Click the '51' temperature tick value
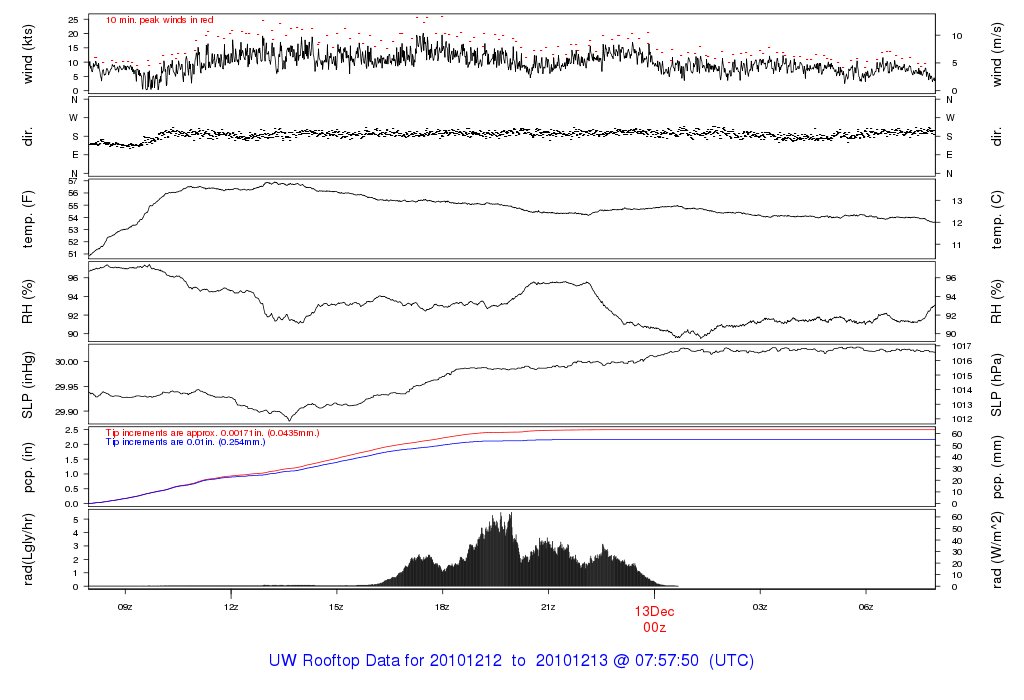The height and width of the screenshot is (700, 1024). point(73,255)
